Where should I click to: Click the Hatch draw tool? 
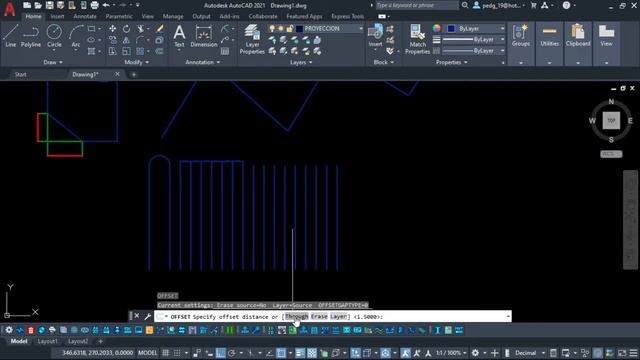pos(91,51)
